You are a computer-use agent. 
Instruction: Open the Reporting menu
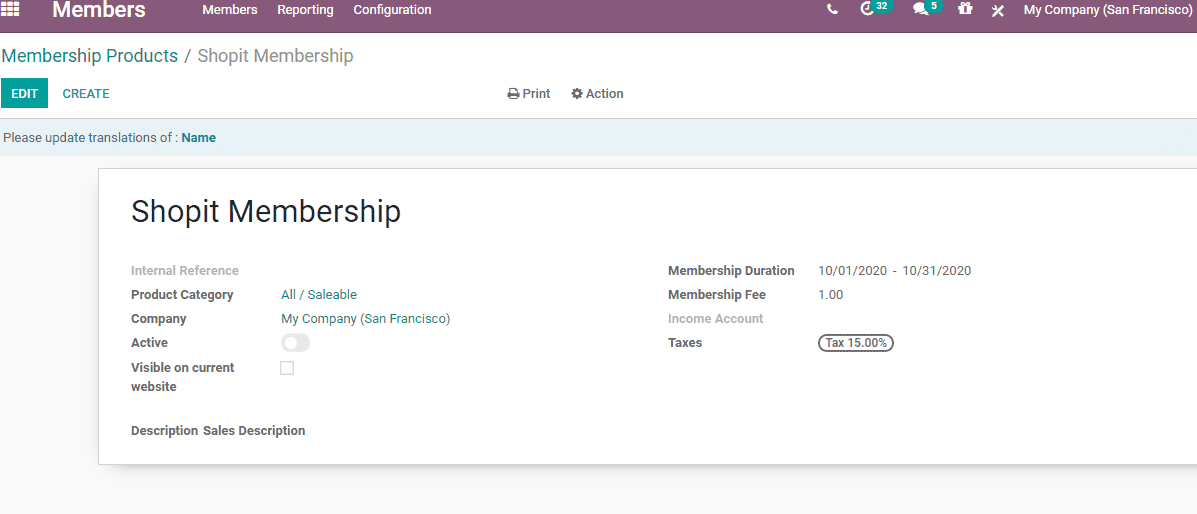click(305, 10)
